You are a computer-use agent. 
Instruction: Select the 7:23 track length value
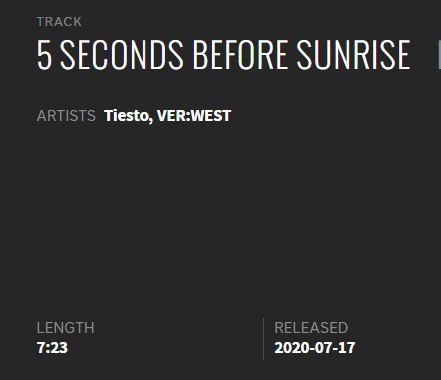click(52, 348)
